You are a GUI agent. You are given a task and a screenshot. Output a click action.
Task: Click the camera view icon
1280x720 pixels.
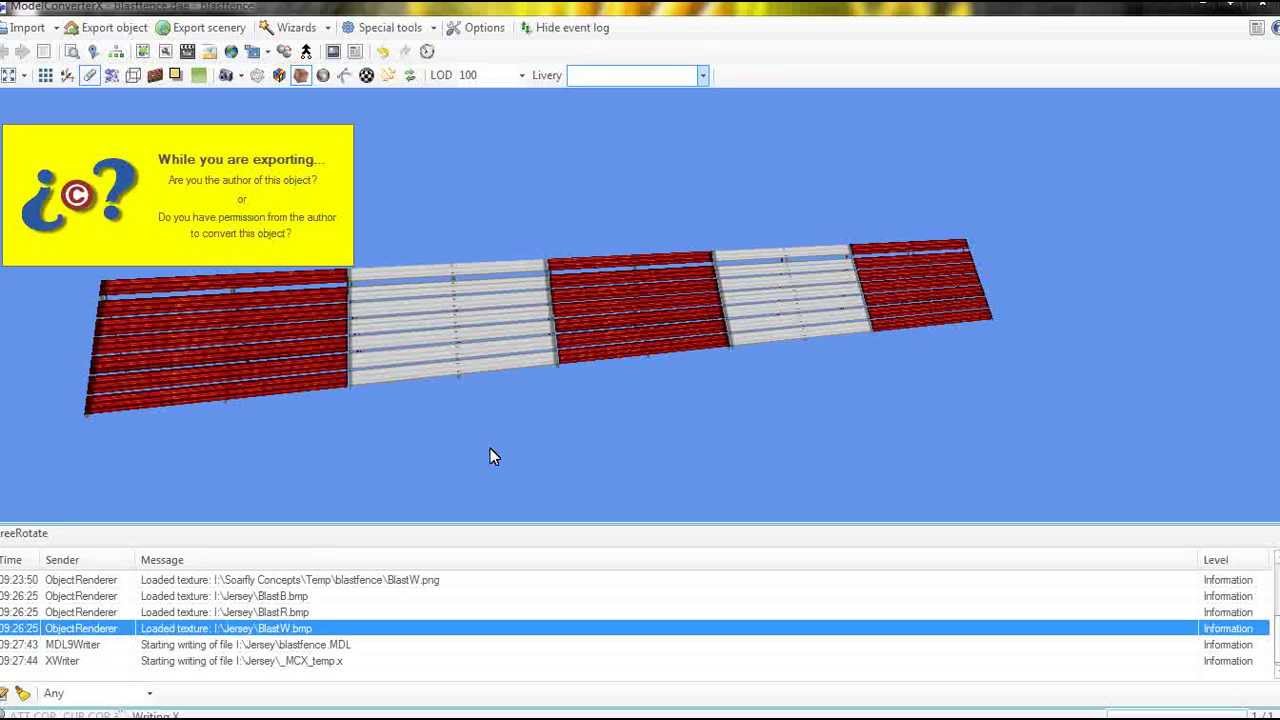coord(226,75)
